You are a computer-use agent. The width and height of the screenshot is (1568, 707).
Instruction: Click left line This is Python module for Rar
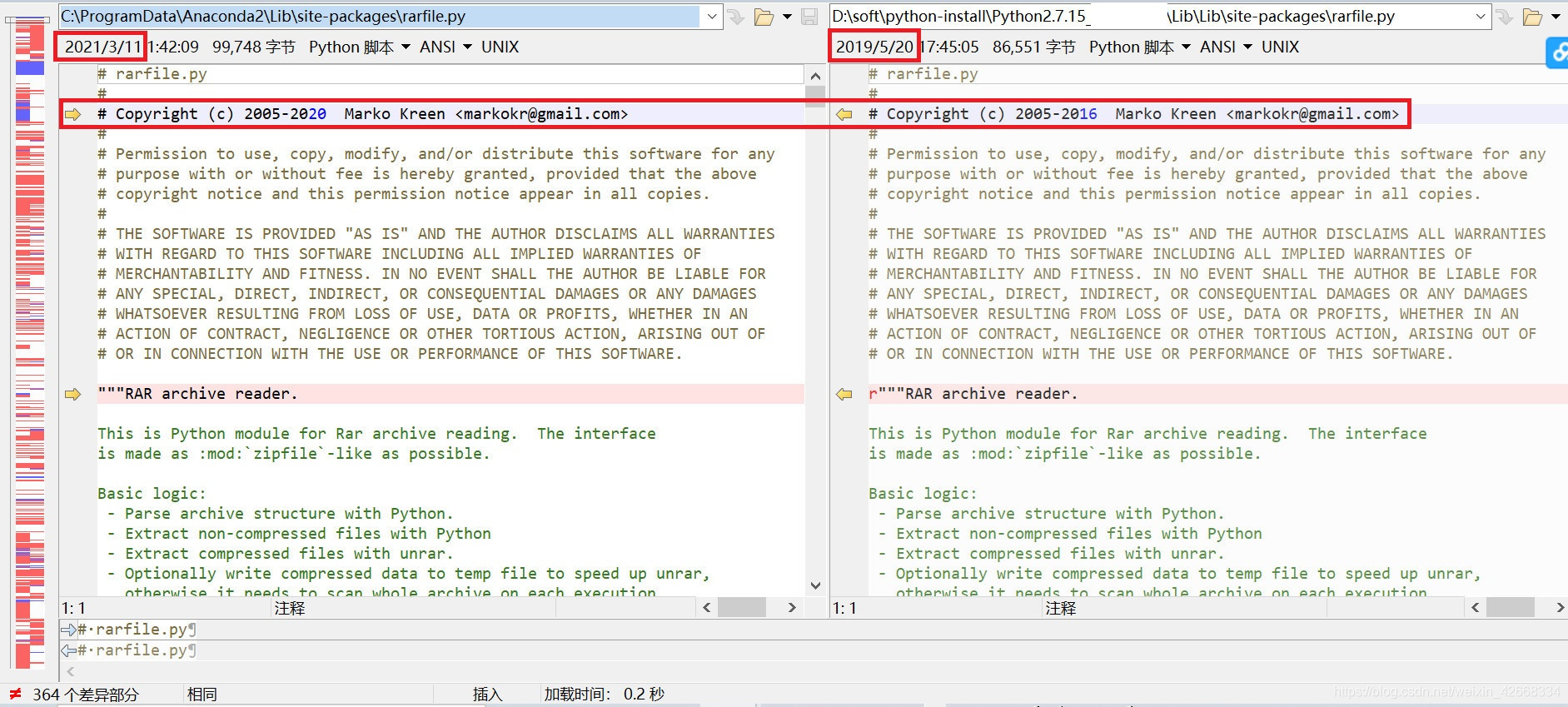(376, 434)
